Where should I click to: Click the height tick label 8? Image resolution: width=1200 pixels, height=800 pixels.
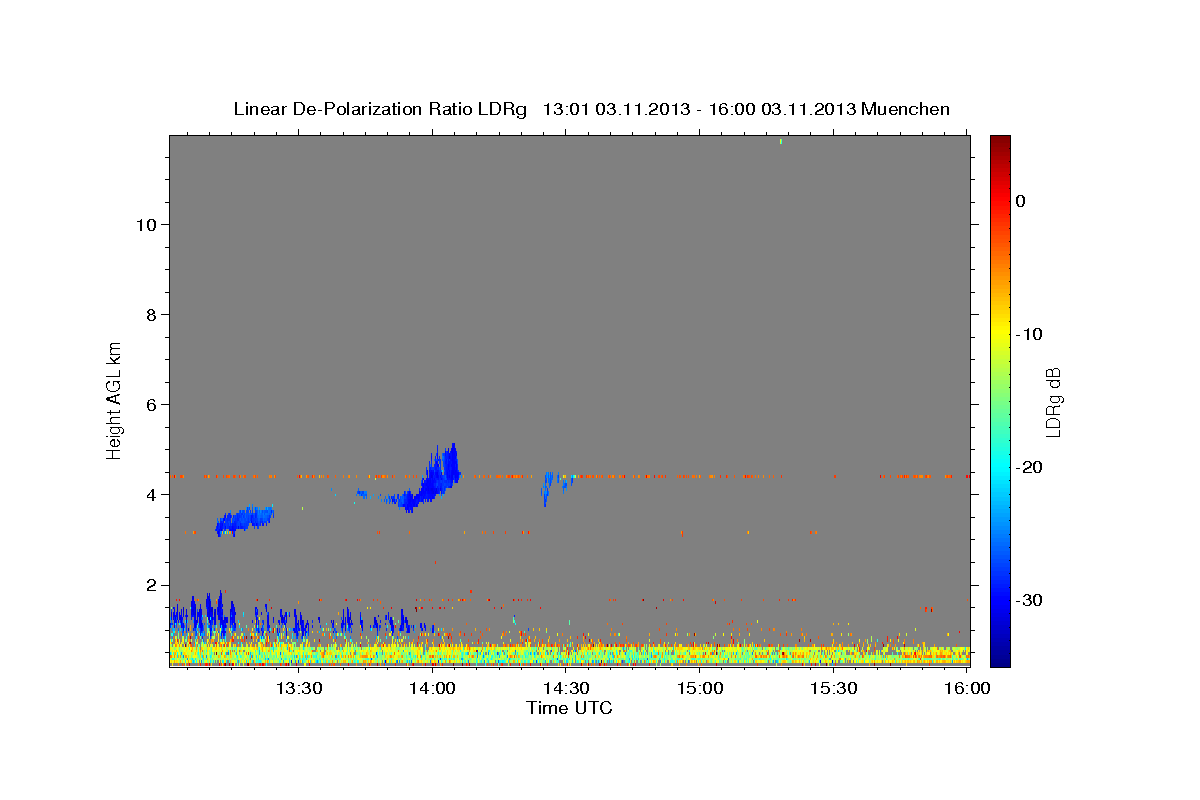click(x=152, y=315)
